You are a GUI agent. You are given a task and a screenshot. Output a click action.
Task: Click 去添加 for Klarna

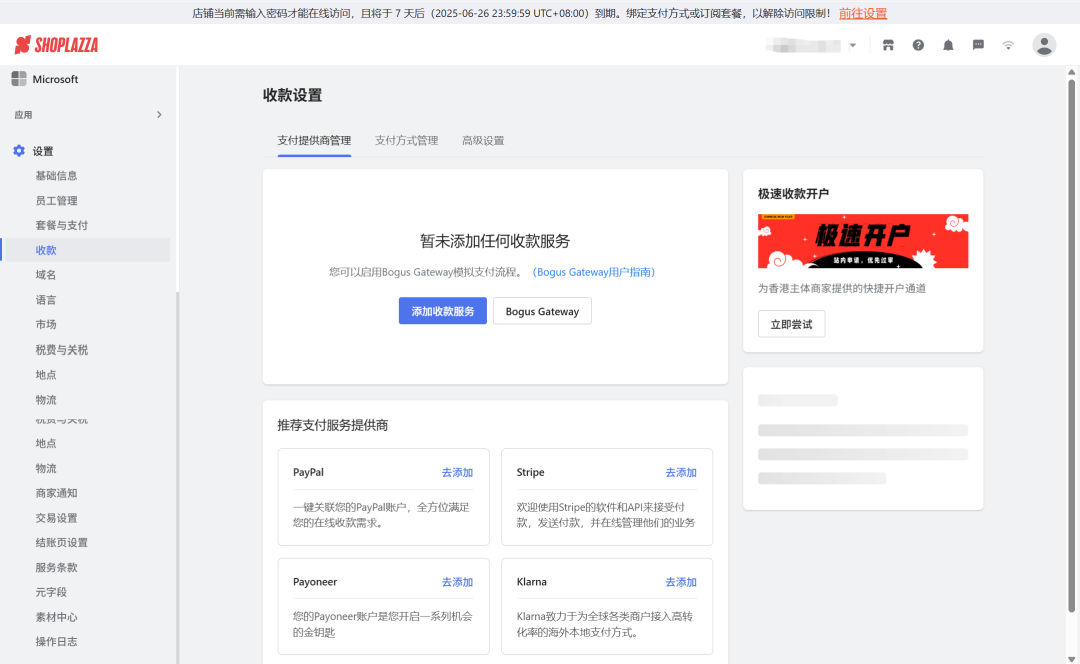(x=681, y=582)
